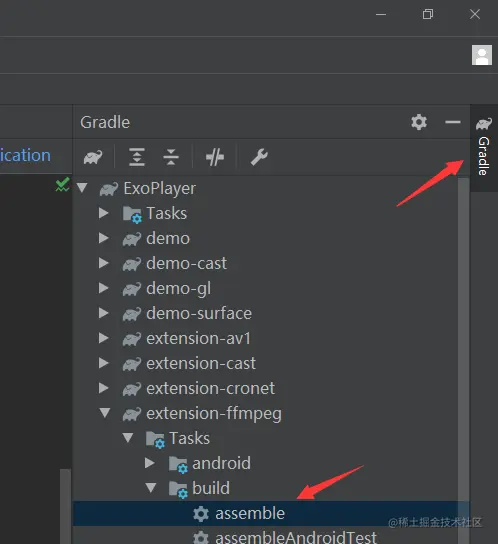The height and width of the screenshot is (544, 498).
Task: Select the demo-cast module label
Action: (186, 263)
